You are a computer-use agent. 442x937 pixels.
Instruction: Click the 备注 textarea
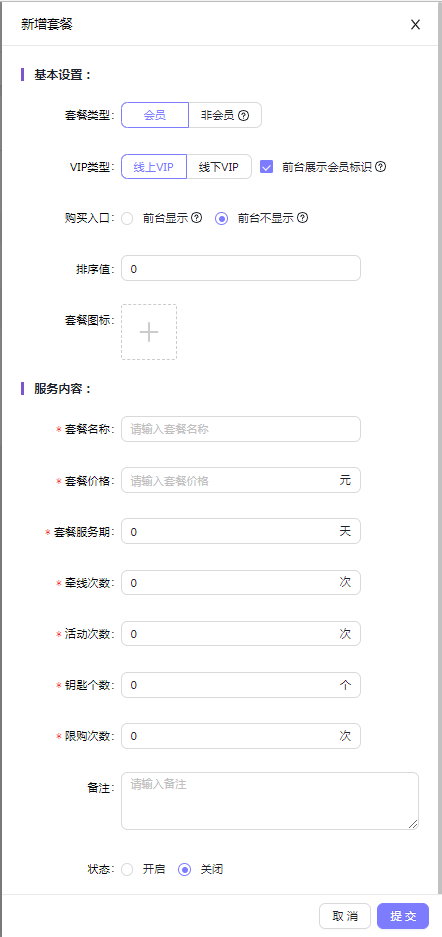tap(270, 801)
